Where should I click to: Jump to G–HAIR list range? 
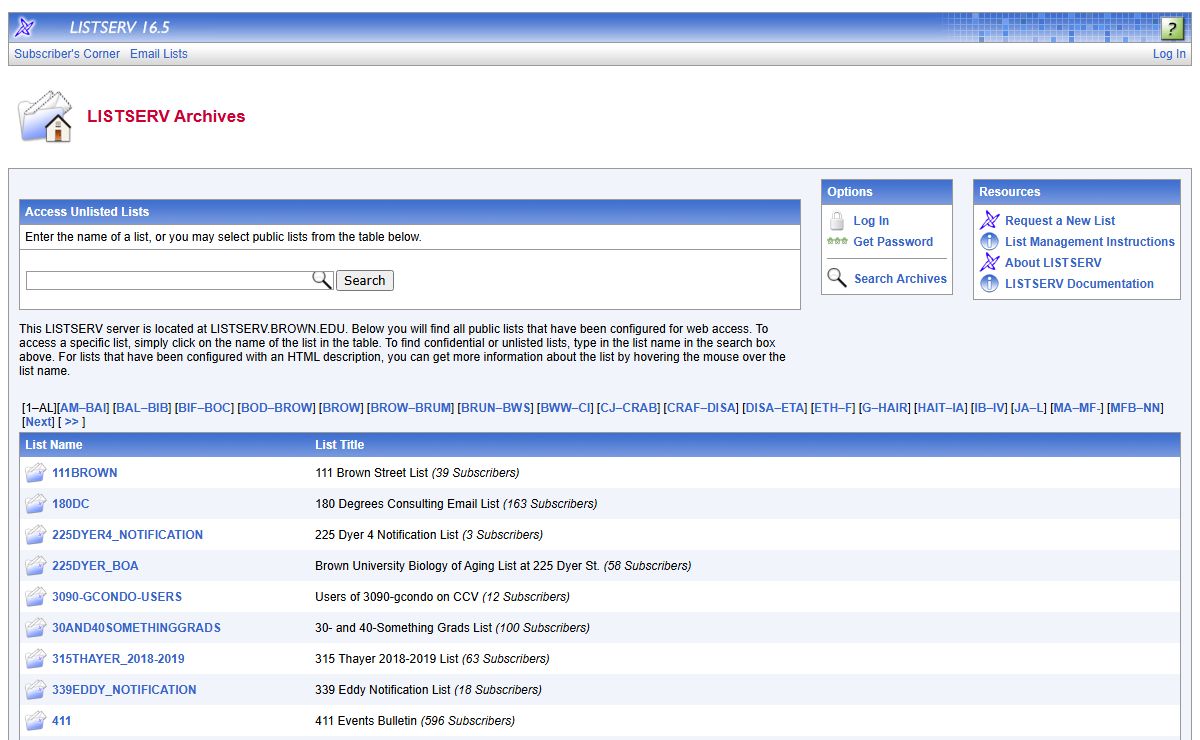[x=884, y=408]
